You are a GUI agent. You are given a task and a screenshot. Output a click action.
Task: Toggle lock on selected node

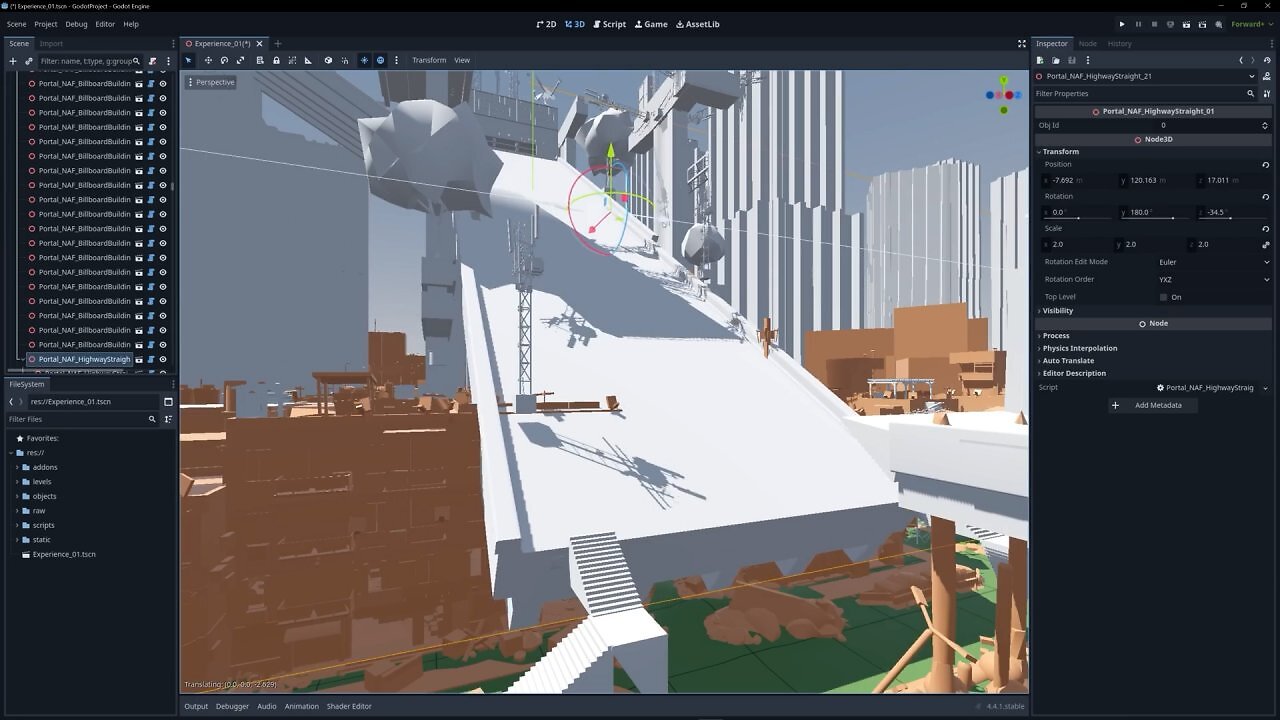(x=276, y=60)
